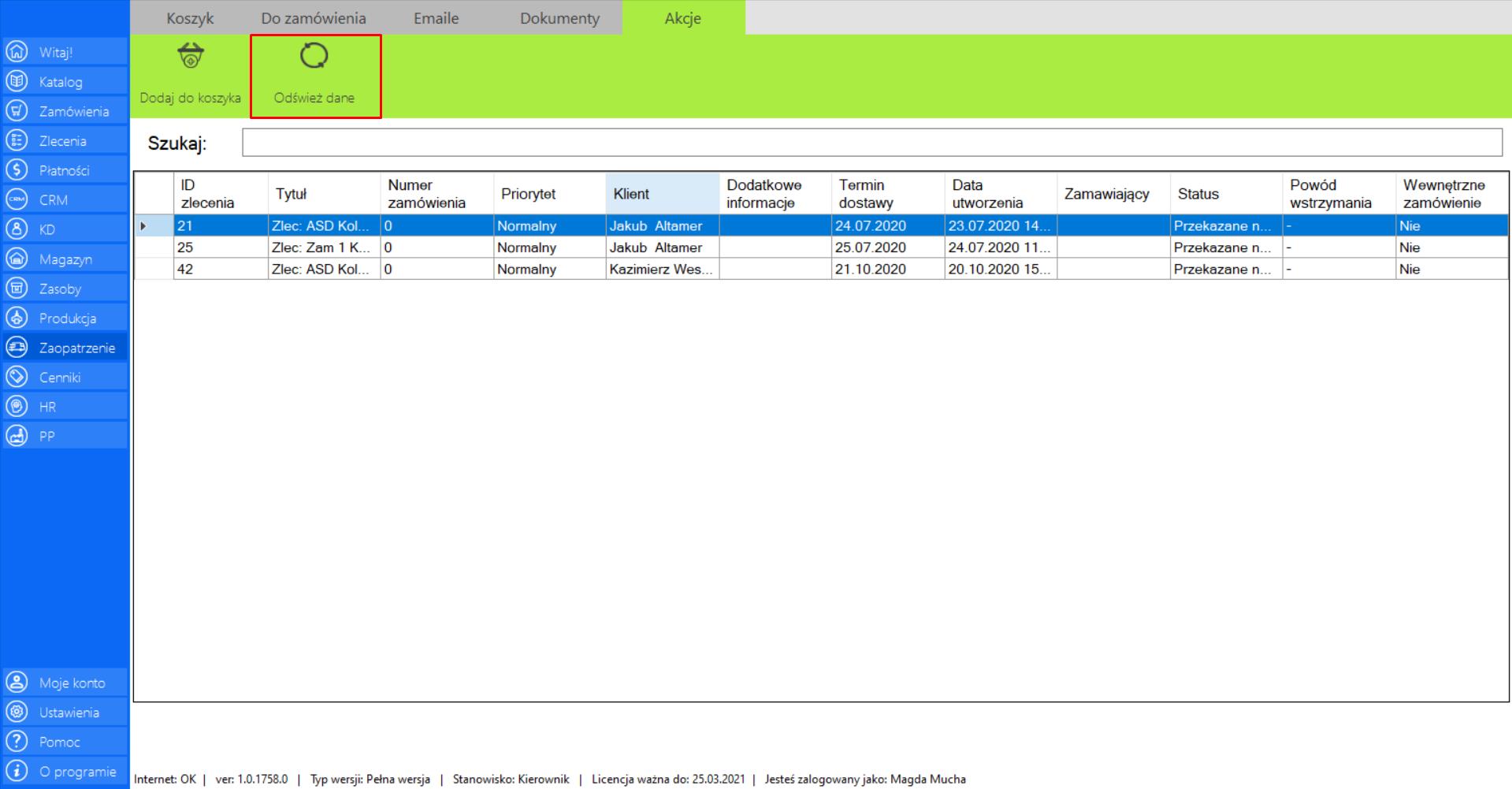The height and width of the screenshot is (789, 1512).
Task: Open the KD person icon
Action: tap(17, 229)
